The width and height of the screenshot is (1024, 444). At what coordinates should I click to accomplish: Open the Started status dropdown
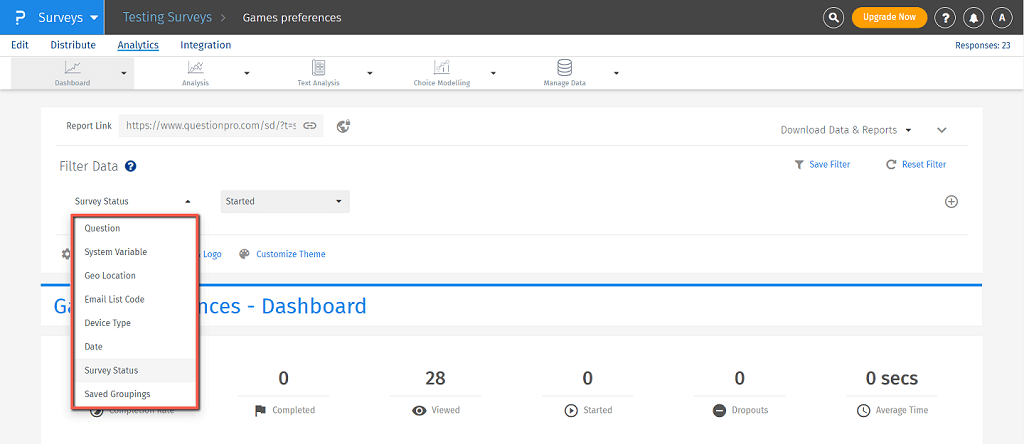pos(284,201)
